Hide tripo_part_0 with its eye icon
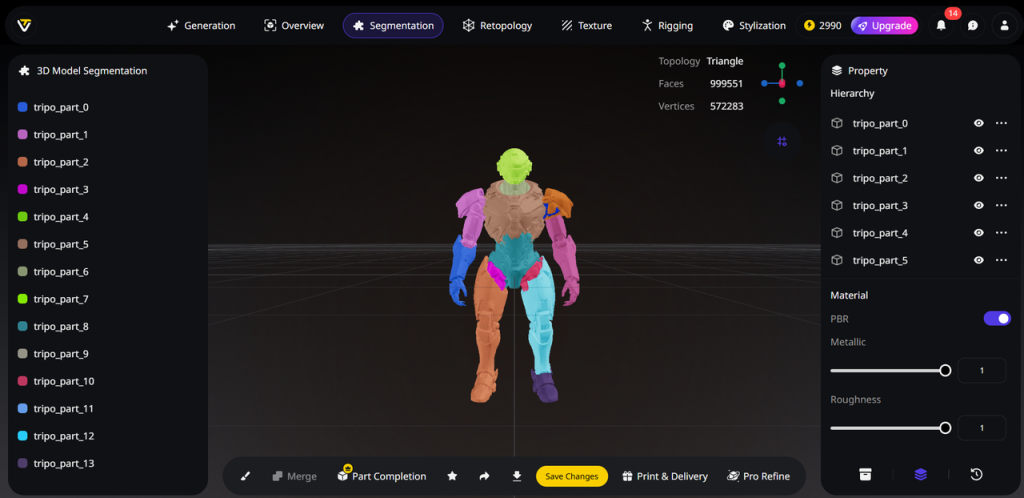The height and width of the screenshot is (498, 1024). pyautogui.click(x=979, y=123)
